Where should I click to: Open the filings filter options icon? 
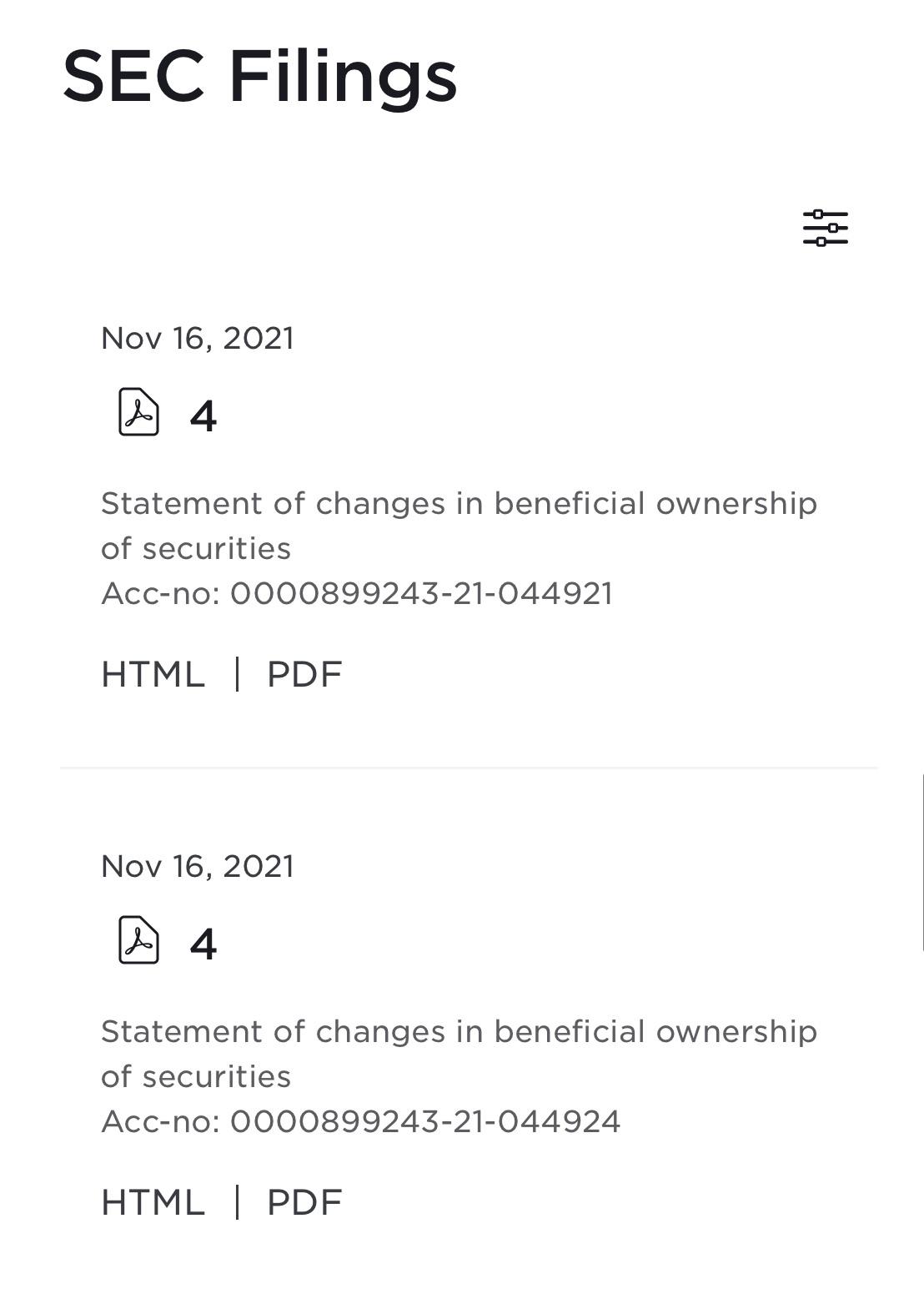coord(825,228)
